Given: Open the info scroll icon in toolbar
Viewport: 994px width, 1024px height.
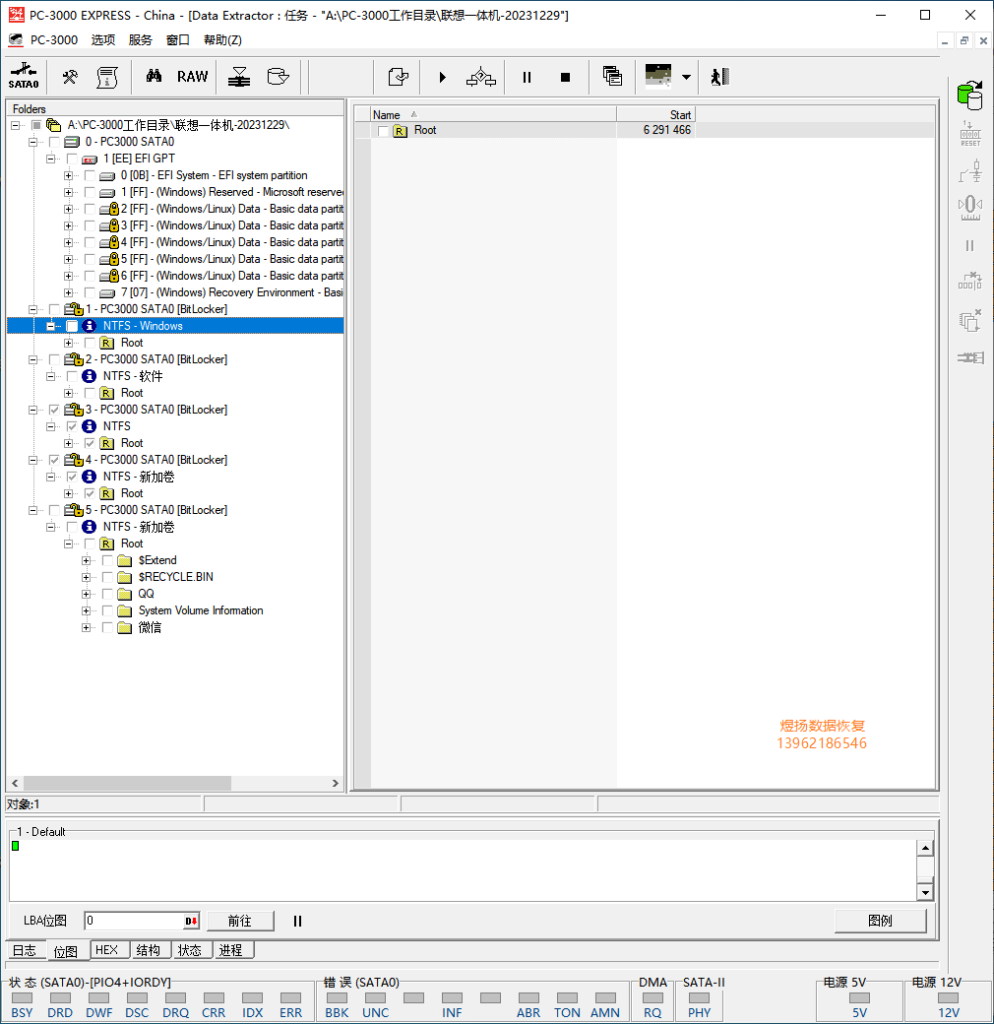Looking at the screenshot, I should [107, 77].
